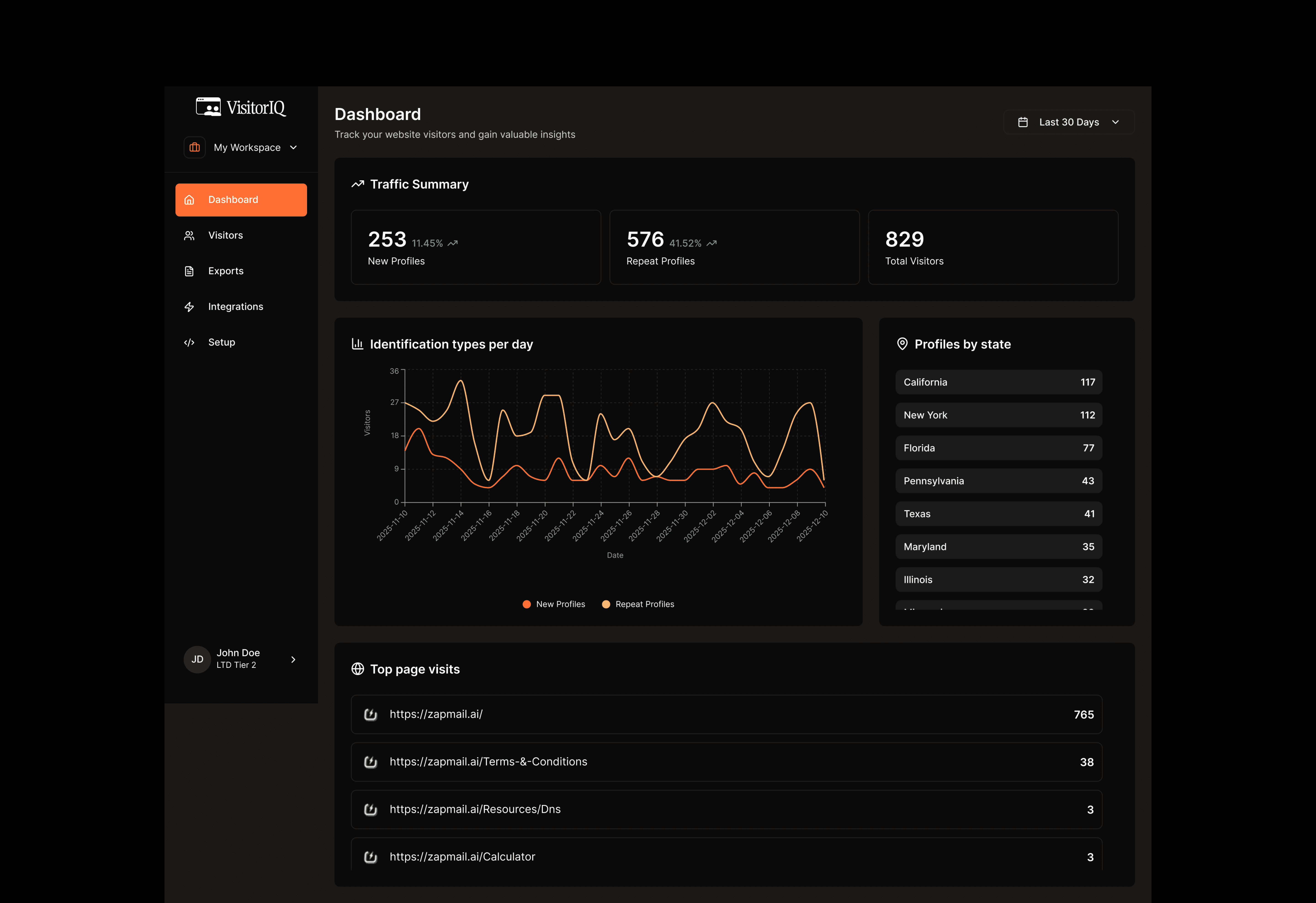This screenshot has height=903, width=1316.
Task: Open Integrations from the sidebar
Action: coord(236,306)
